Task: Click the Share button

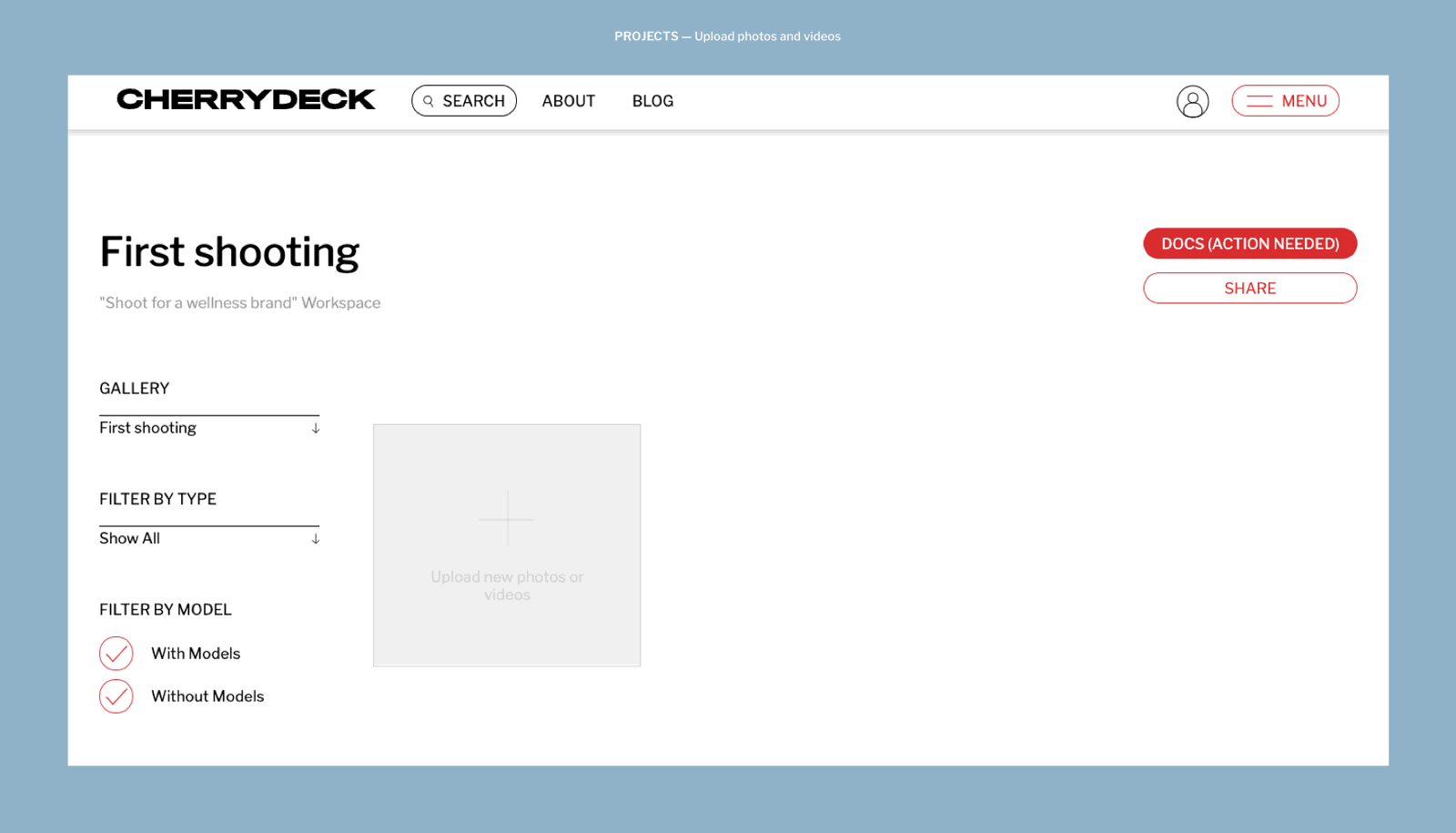Action: tap(1249, 289)
